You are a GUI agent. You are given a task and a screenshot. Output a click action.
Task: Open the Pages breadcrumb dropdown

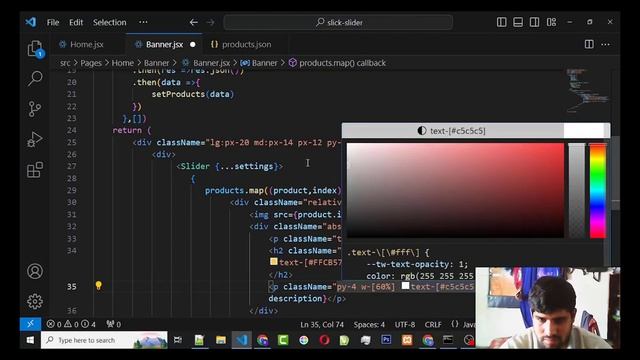91,63
